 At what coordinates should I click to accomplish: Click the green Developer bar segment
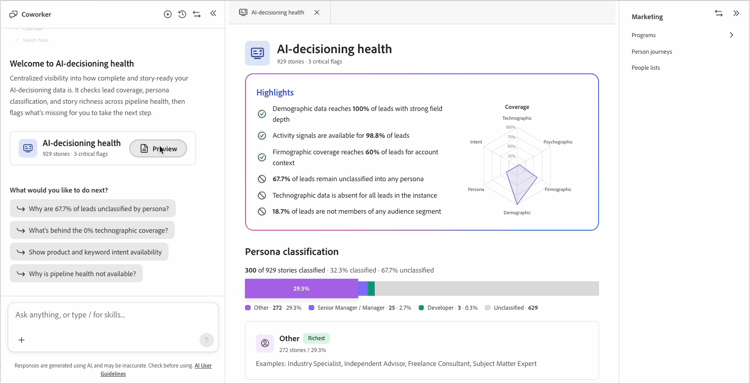371,289
